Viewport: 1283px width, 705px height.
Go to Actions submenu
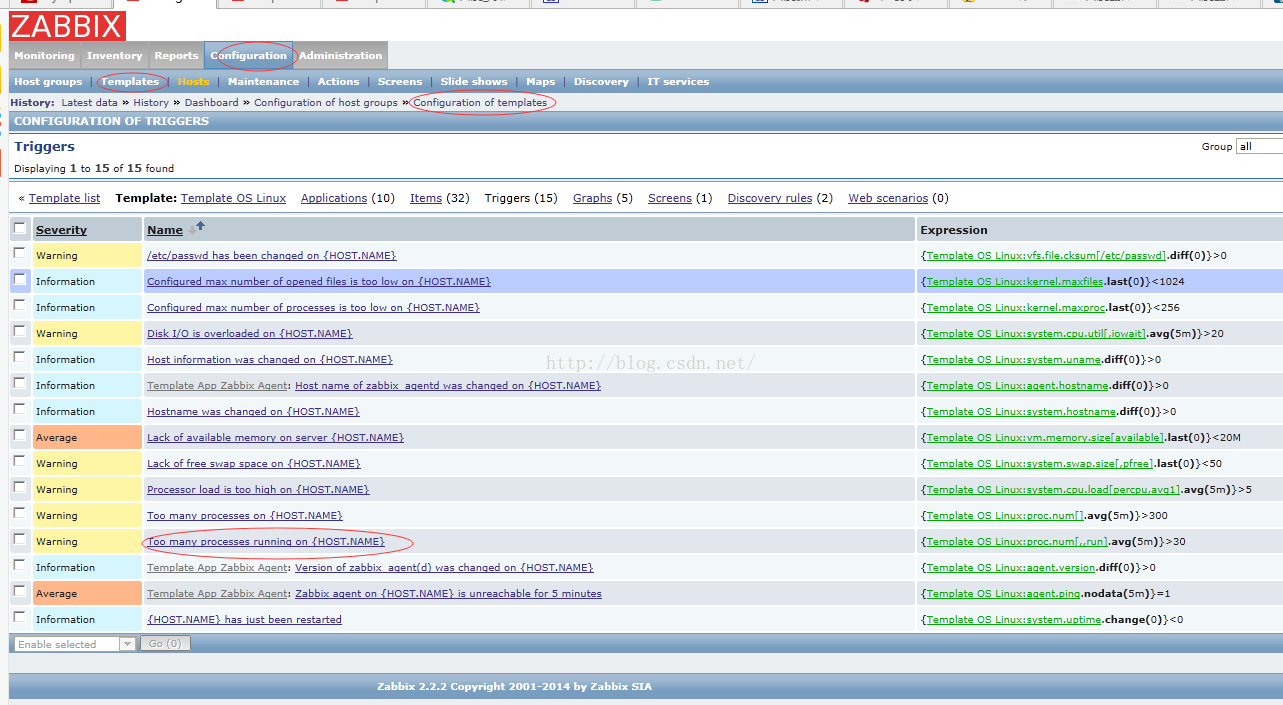pyautogui.click(x=338, y=82)
